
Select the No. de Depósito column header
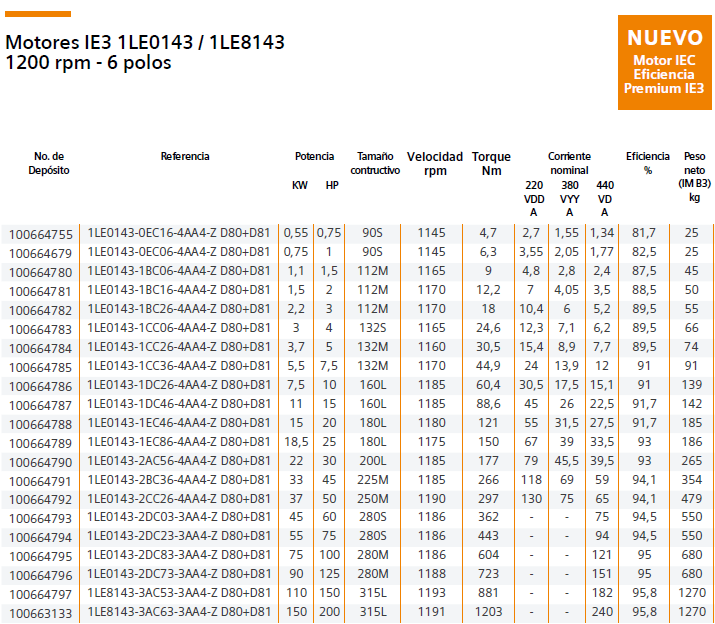[x=49, y=163]
